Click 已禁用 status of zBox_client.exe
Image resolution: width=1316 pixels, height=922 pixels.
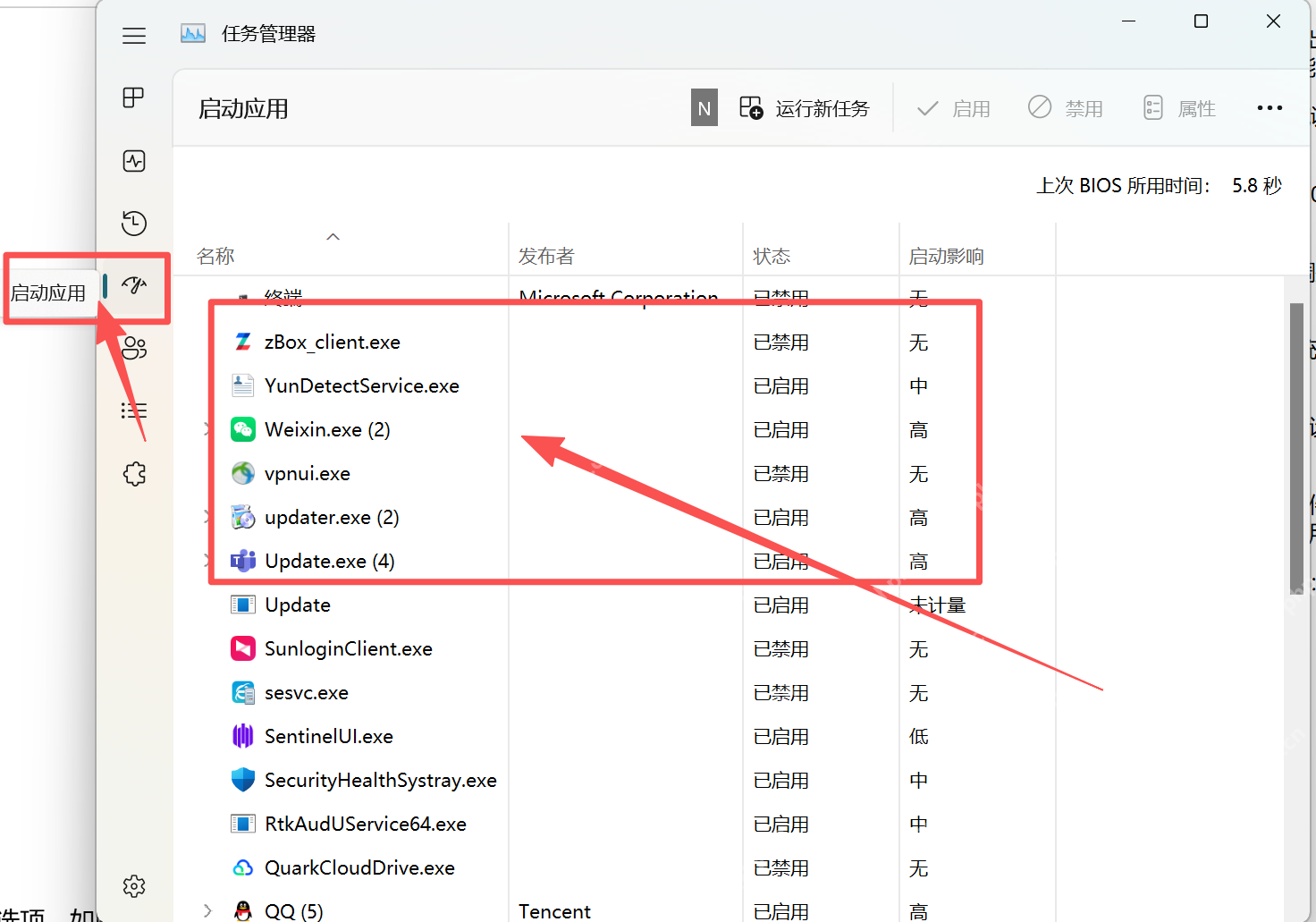tap(780, 342)
